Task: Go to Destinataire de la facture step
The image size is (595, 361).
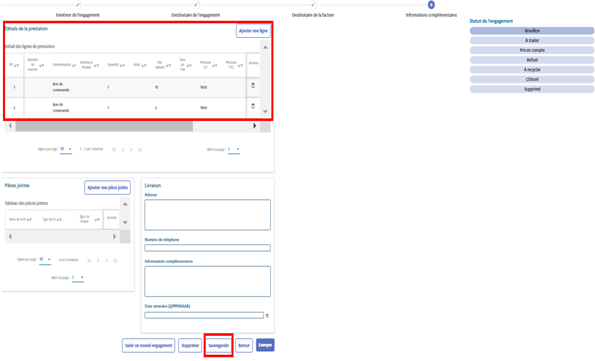Action: click(313, 15)
